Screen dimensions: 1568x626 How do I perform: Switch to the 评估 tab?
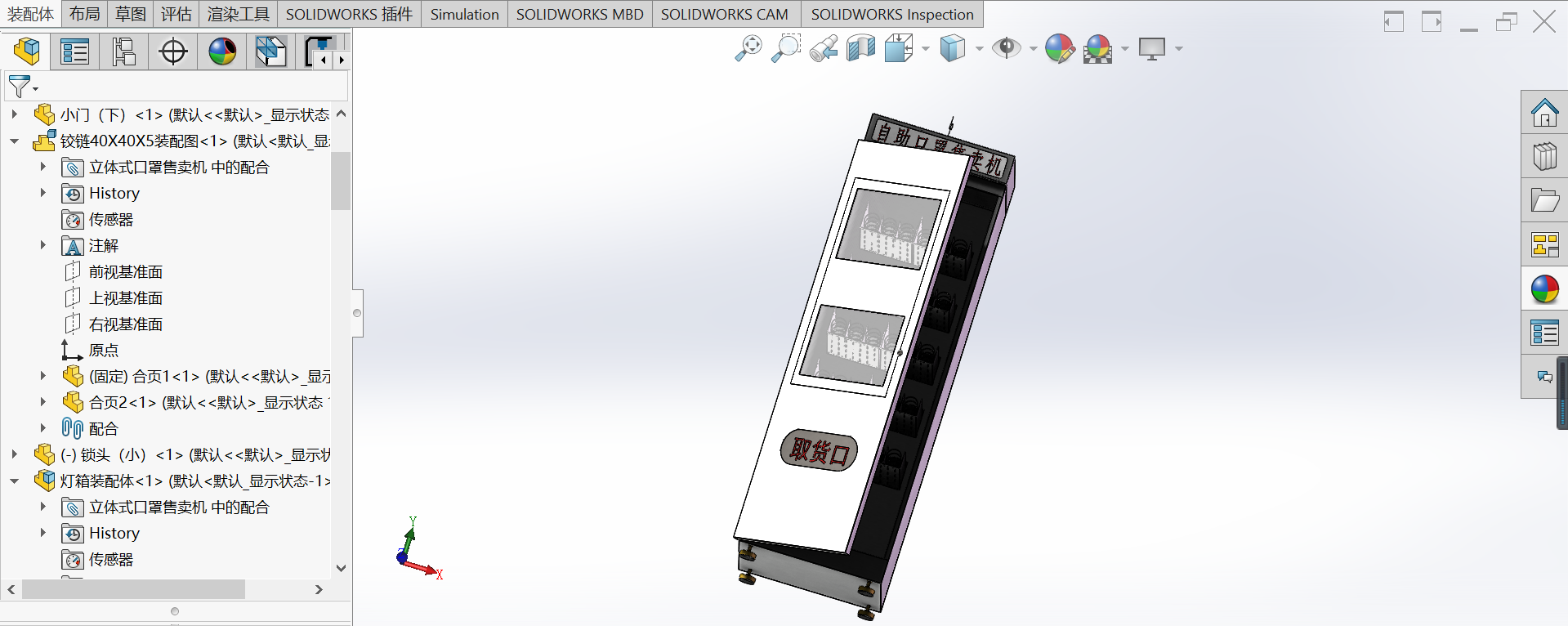pos(176,14)
